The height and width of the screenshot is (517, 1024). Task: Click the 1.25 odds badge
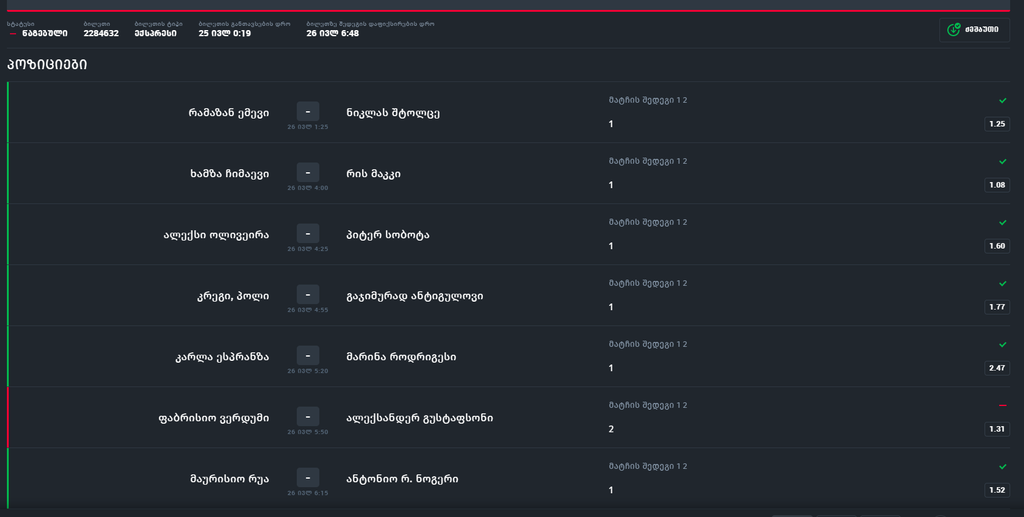996,124
